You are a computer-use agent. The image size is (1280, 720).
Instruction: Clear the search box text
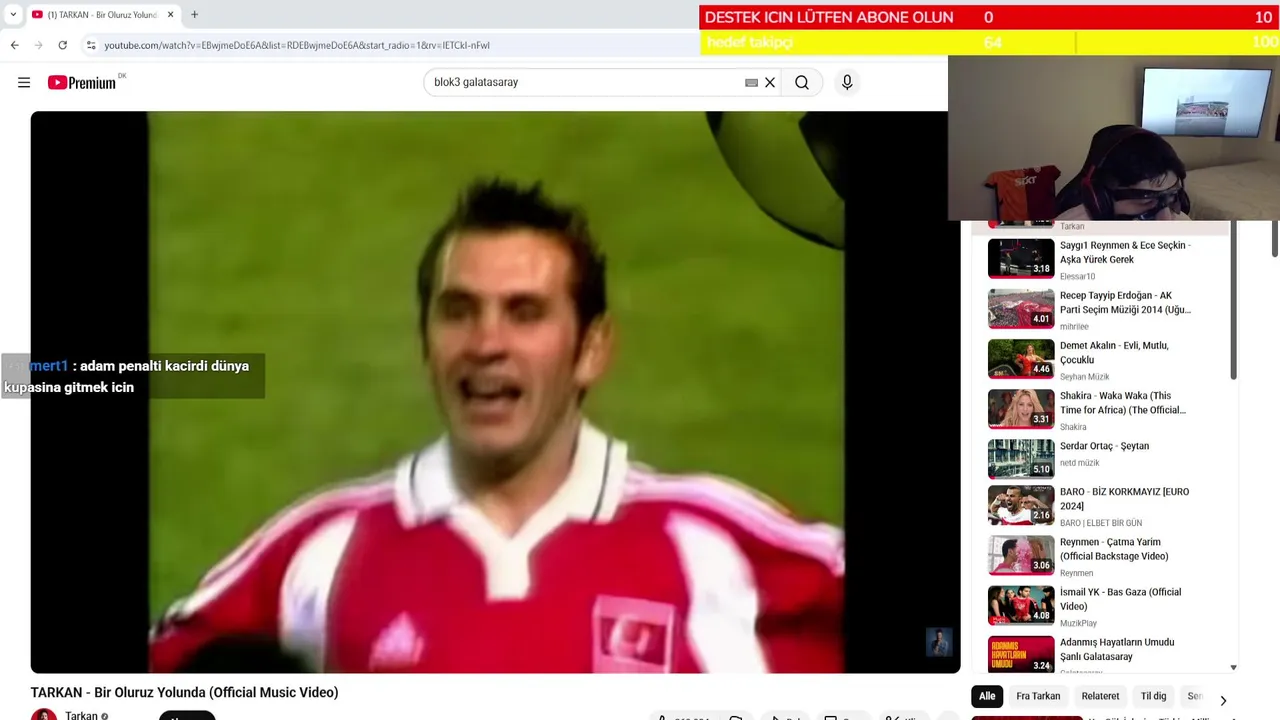(770, 83)
